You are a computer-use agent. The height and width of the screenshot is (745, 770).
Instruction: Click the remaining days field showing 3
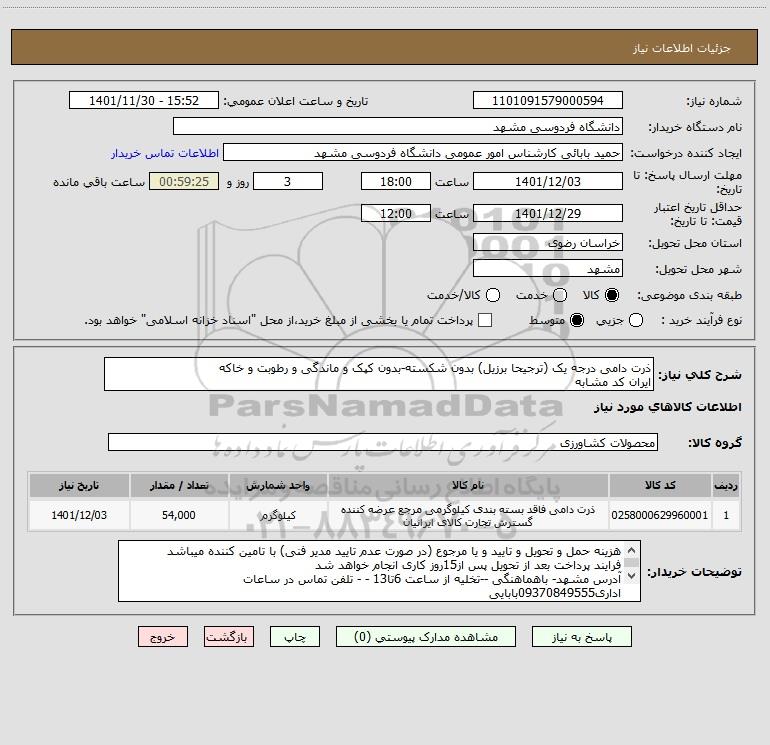tap(288, 182)
